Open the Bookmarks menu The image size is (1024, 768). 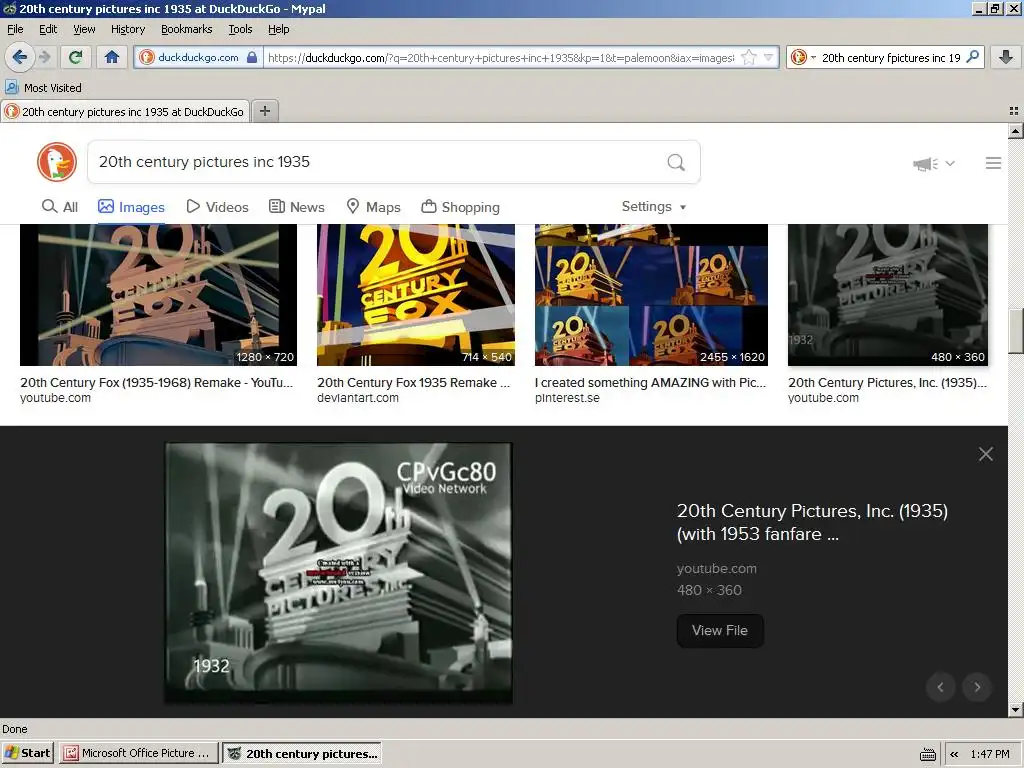pyautogui.click(x=186, y=29)
